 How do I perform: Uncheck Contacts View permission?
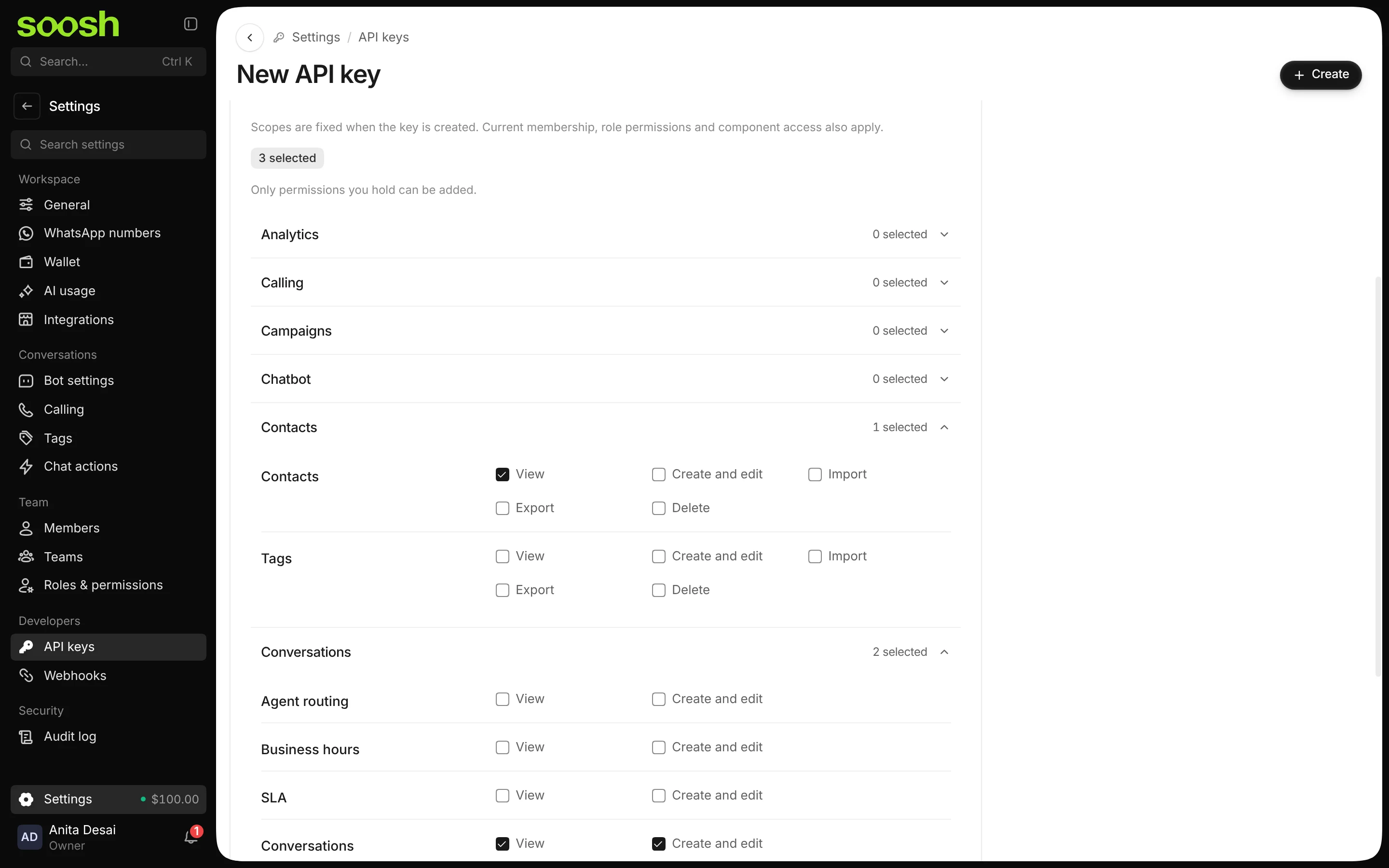click(x=502, y=475)
